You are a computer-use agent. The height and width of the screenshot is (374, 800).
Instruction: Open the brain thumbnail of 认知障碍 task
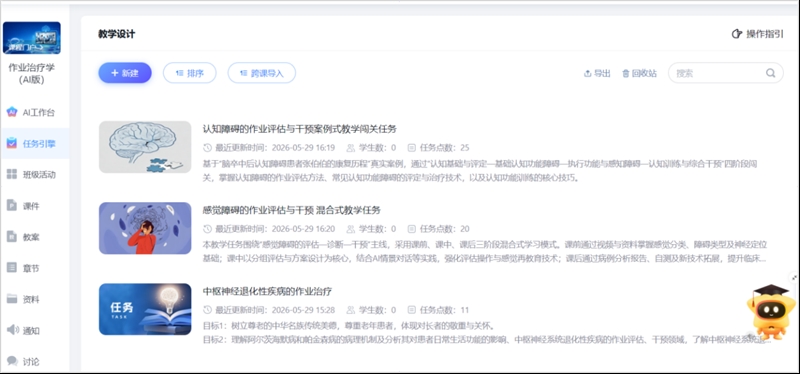tap(145, 147)
